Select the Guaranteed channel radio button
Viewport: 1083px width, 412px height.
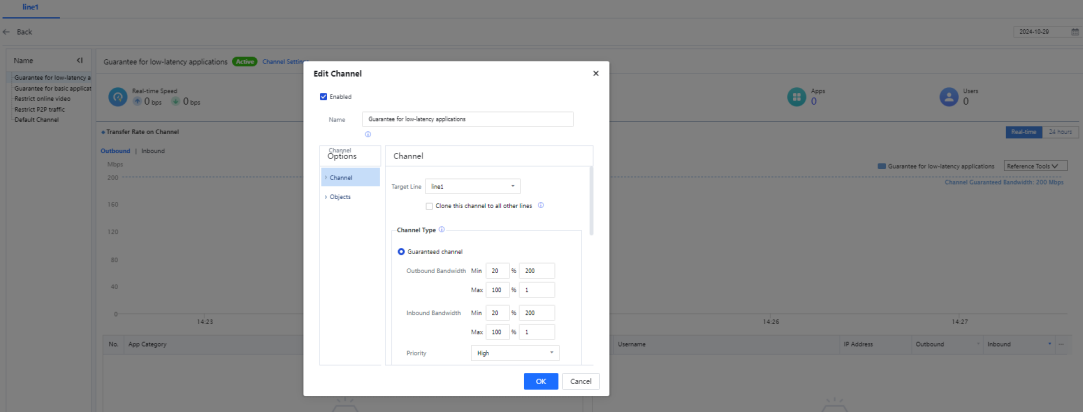(402, 251)
